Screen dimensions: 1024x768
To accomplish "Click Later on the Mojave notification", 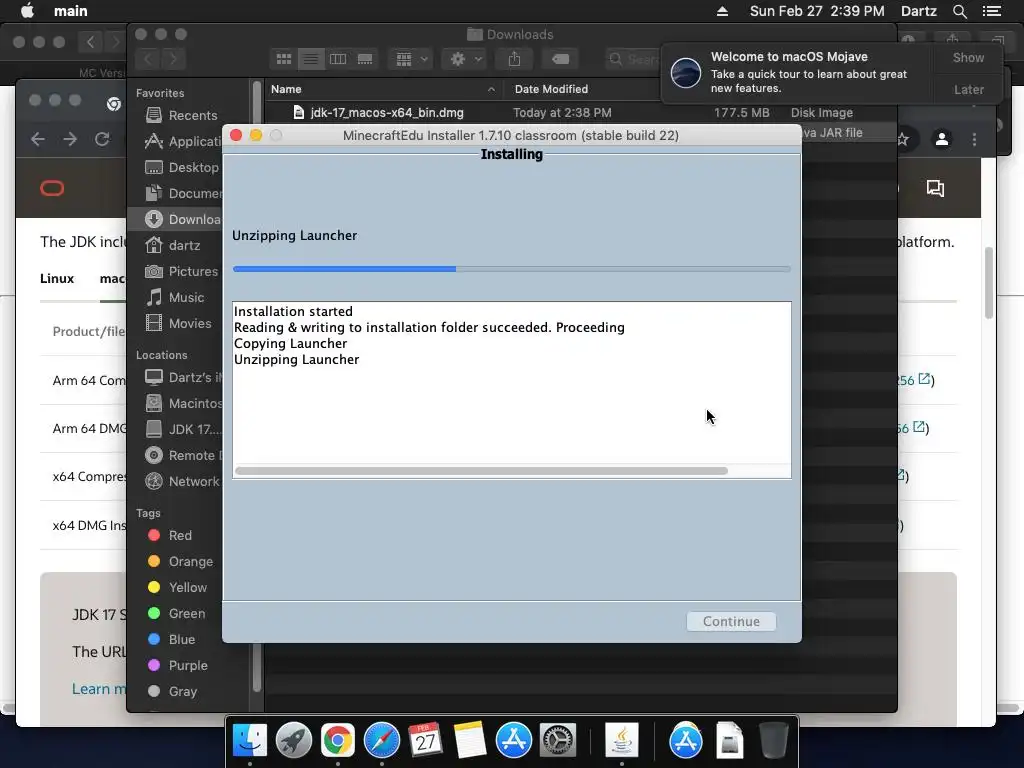I will click(968, 89).
